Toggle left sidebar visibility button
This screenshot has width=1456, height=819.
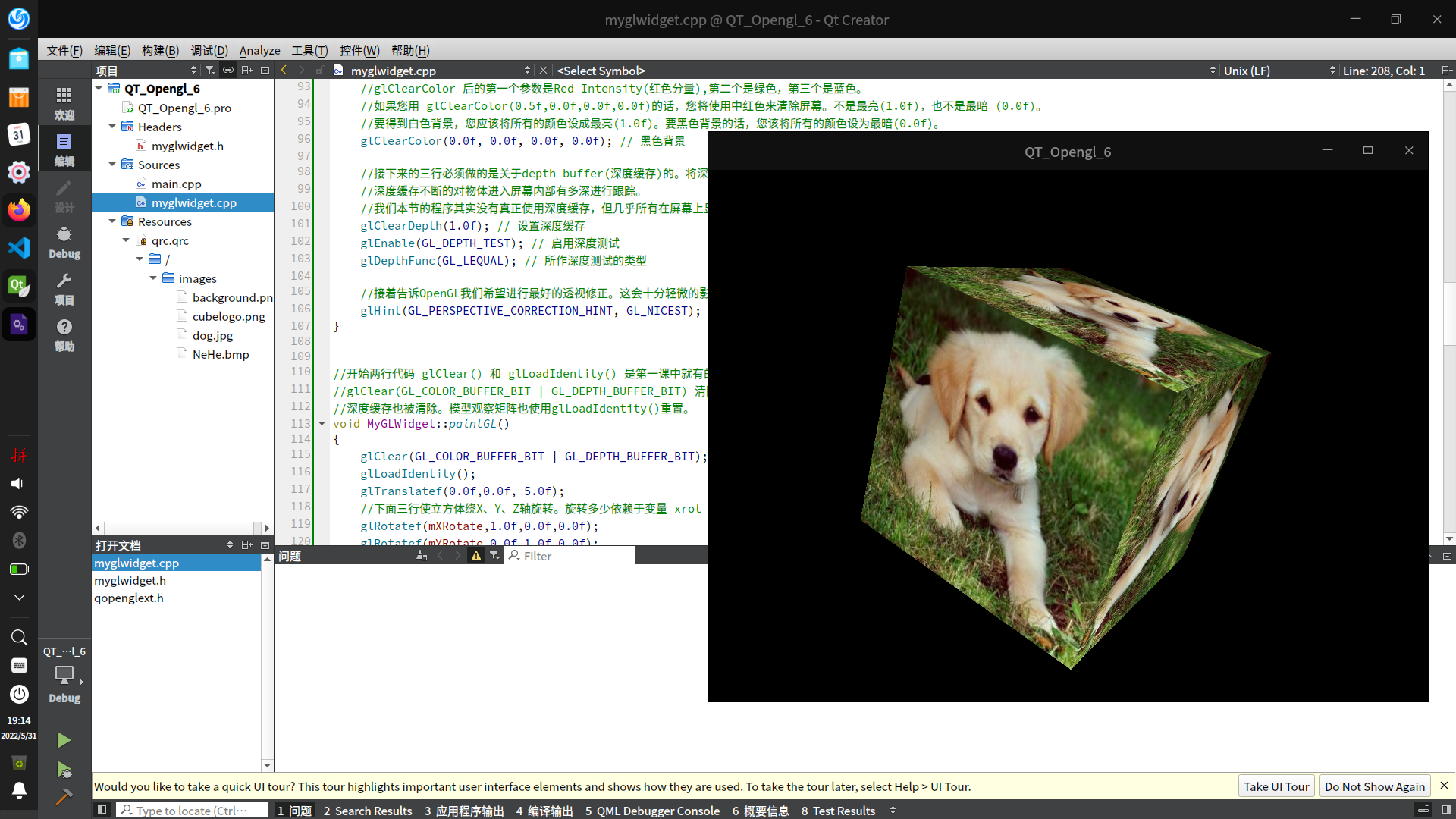[102, 810]
